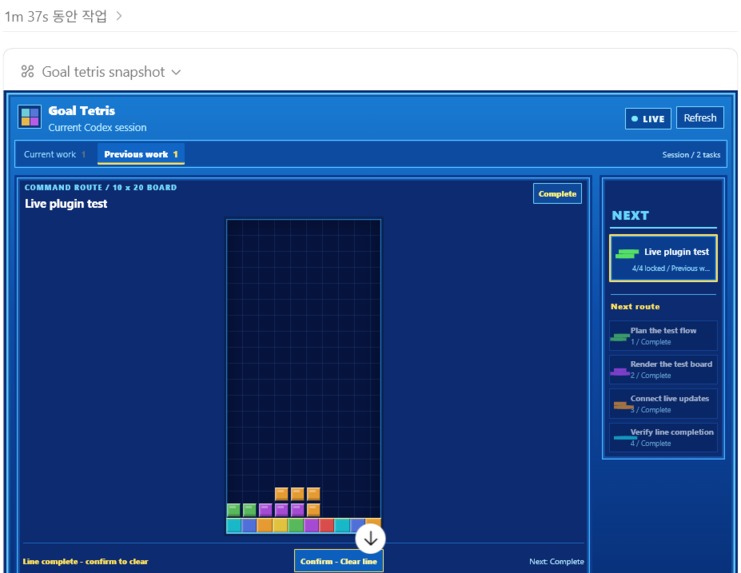Click the Confirm - Clear line button
The height and width of the screenshot is (573, 741).
click(x=338, y=561)
